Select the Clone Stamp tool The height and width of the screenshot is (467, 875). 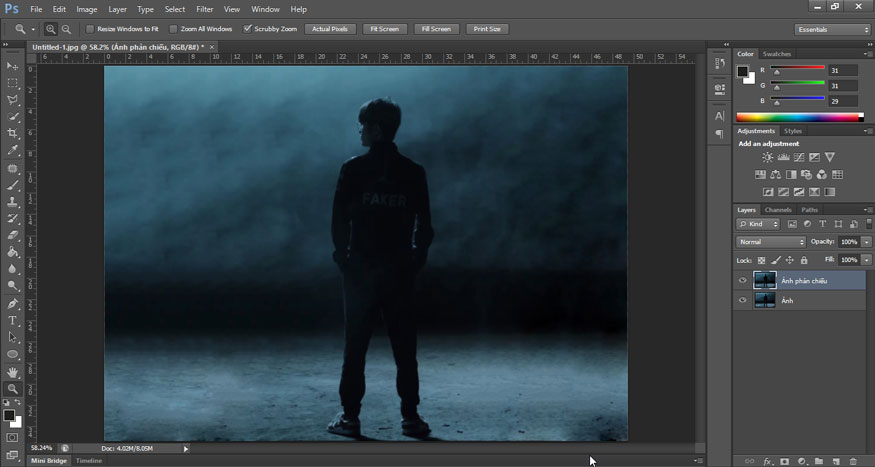pos(12,202)
